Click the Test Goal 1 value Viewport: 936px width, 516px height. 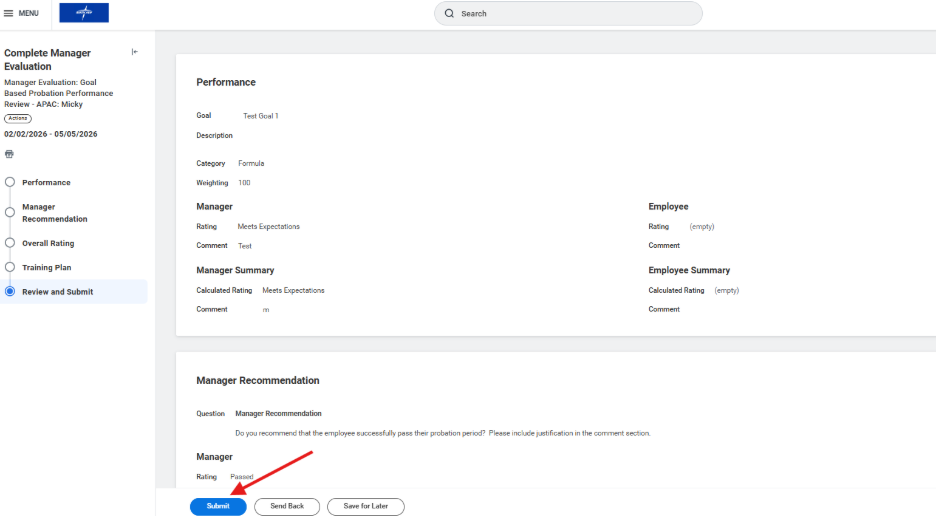coord(261,116)
